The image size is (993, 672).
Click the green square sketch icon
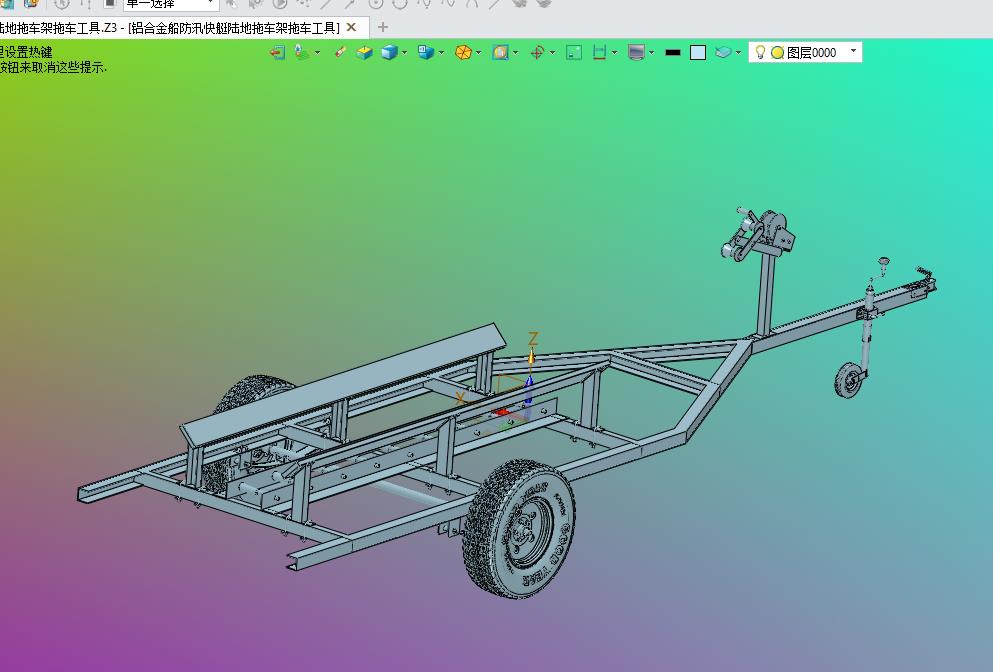[574, 53]
